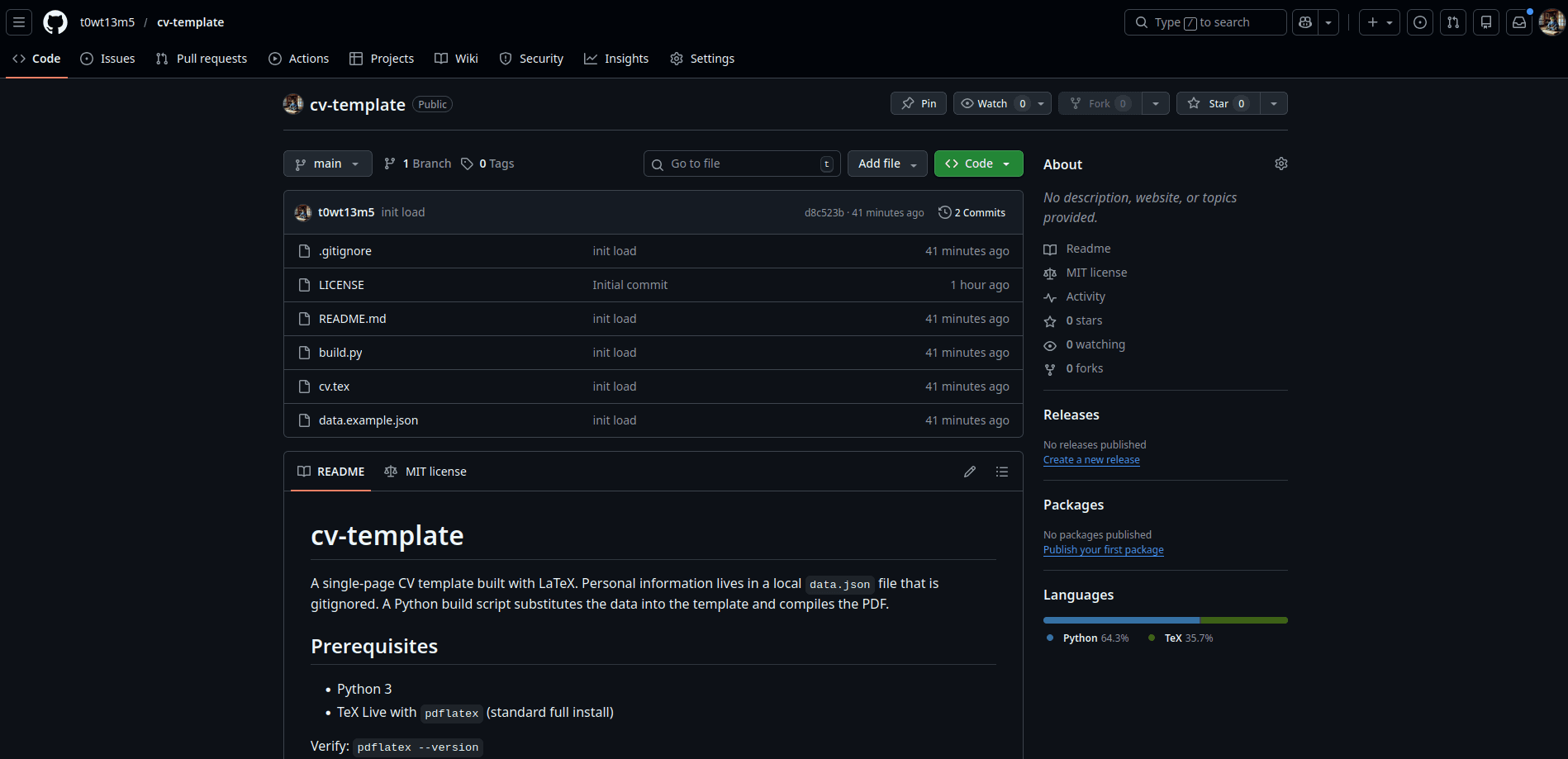Open the Add file dropdown
Screen dimensions: 1568x759
886,164
